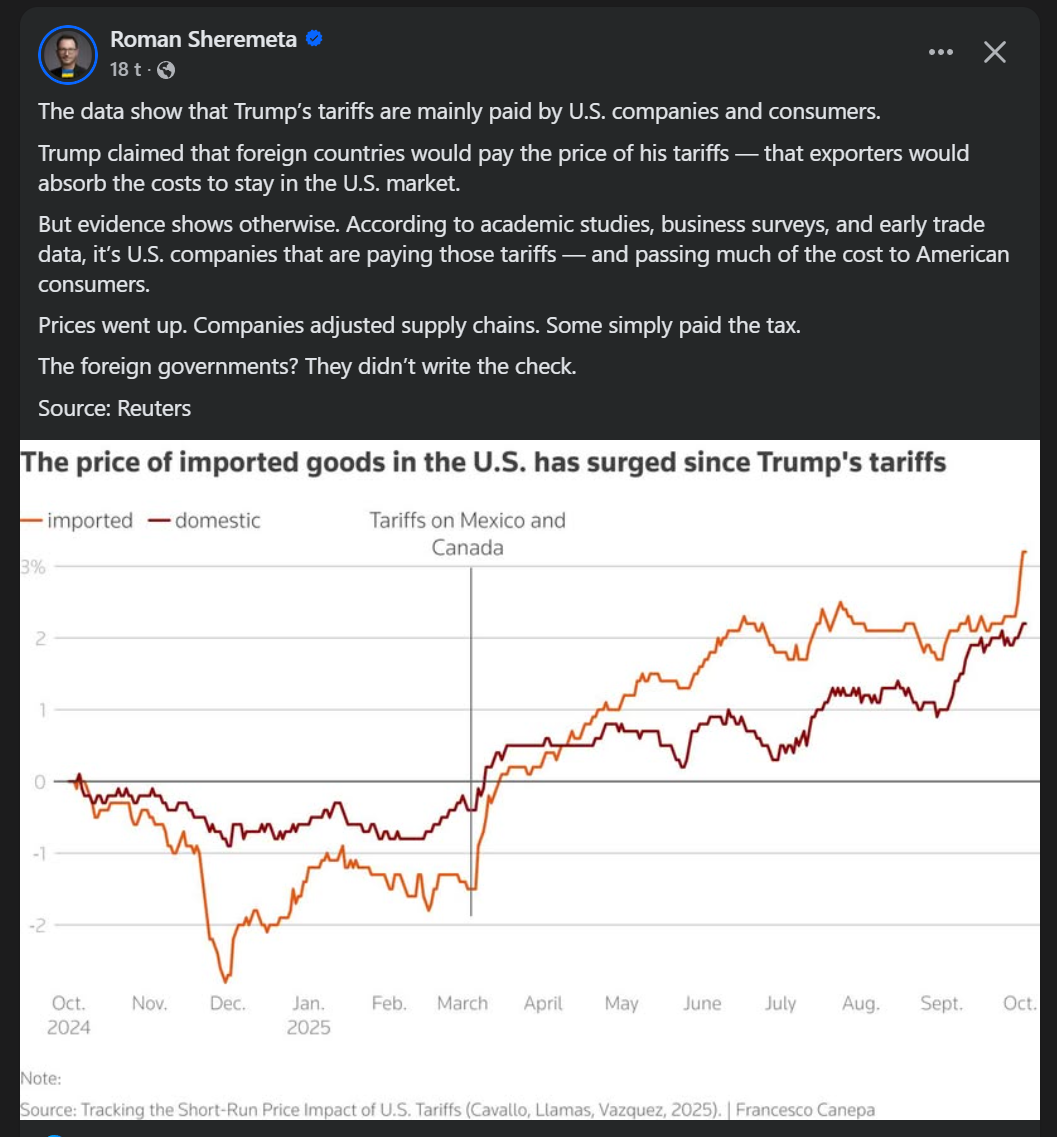Screen dimensions: 1057x1137
Task: Open Roman Sheremeta's profile picture
Action: click(x=66, y=54)
